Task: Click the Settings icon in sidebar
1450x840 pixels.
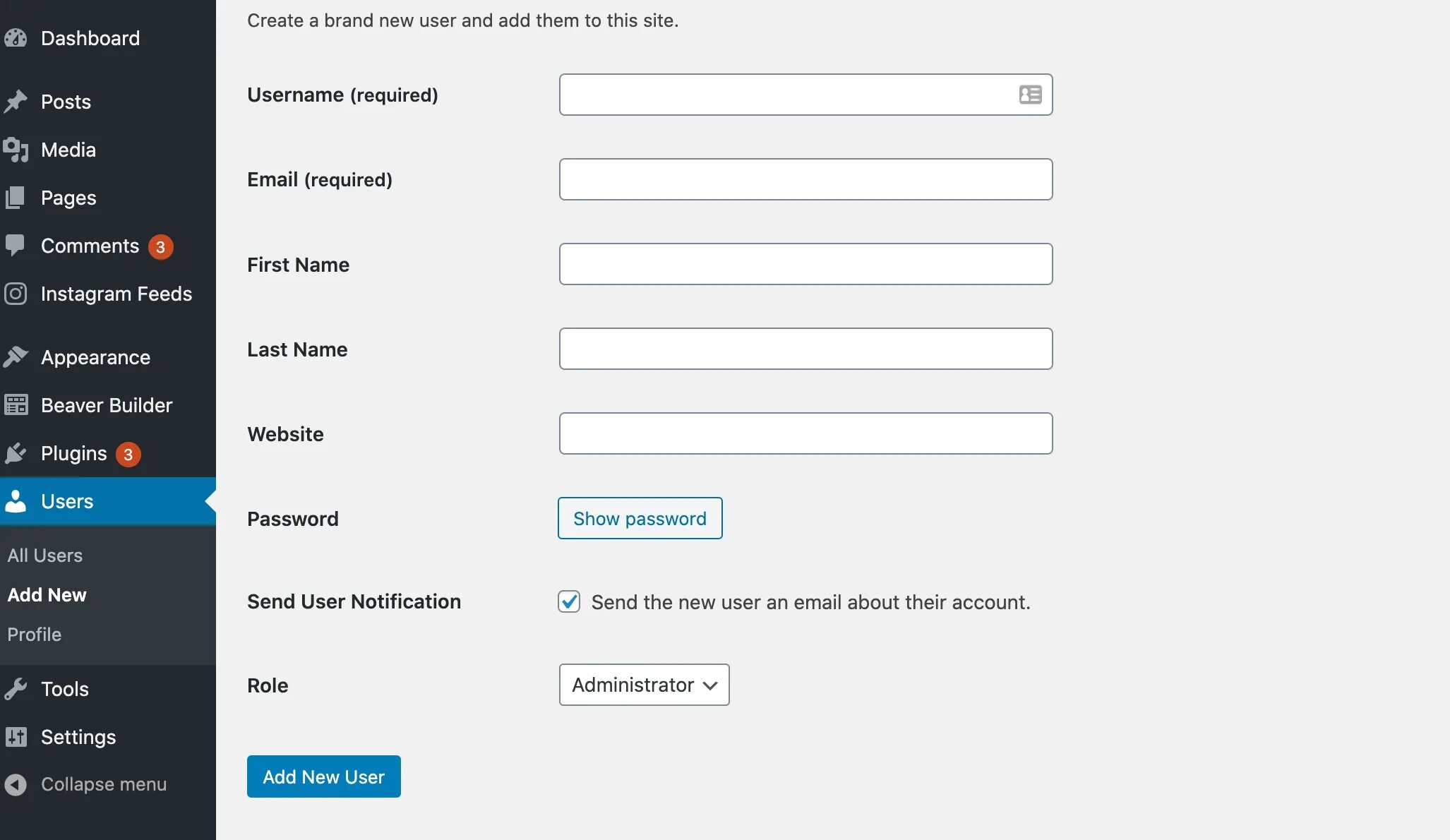Action: tap(16, 736)
